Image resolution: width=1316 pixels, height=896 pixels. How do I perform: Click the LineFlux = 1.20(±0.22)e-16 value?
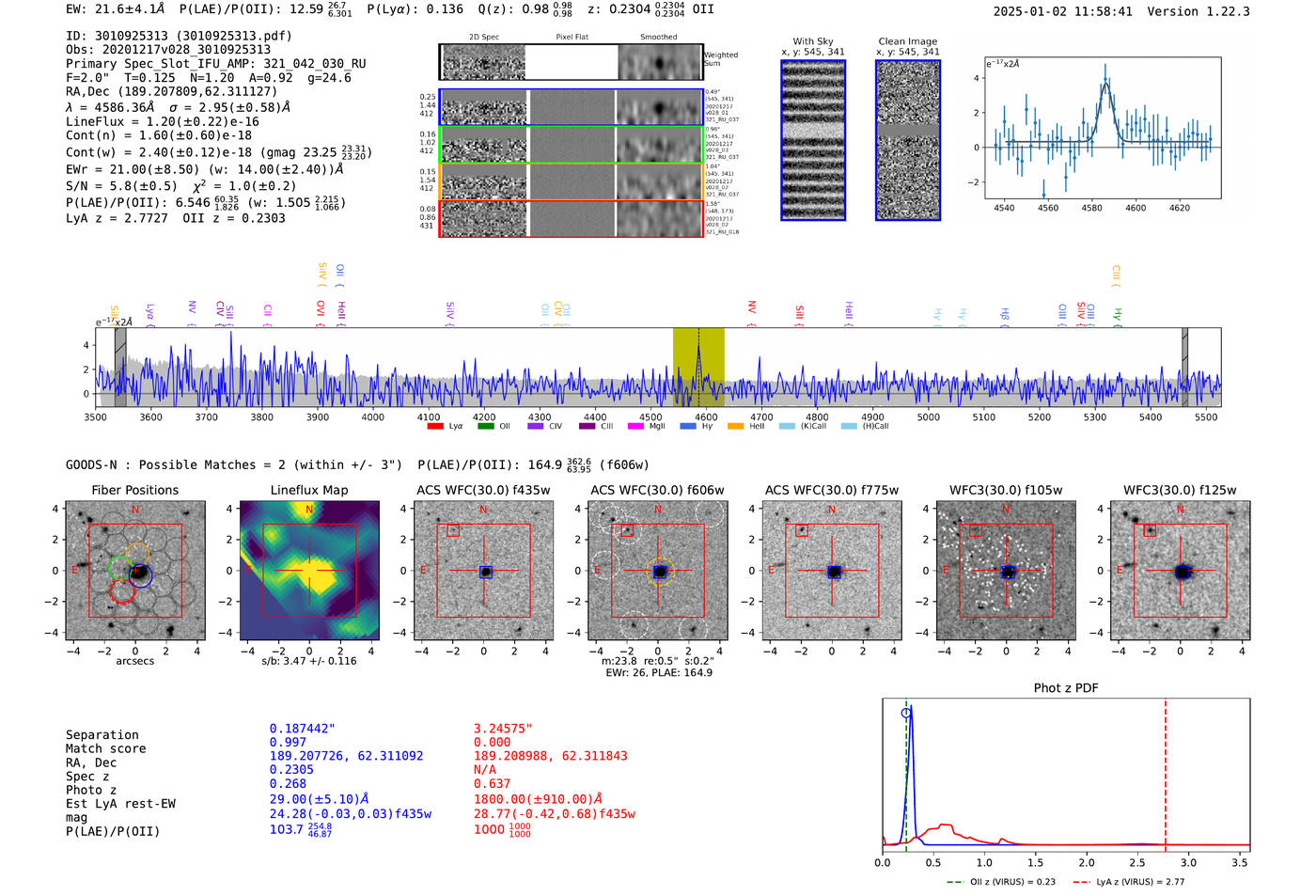pyautogui.click(x=163, y=121)
